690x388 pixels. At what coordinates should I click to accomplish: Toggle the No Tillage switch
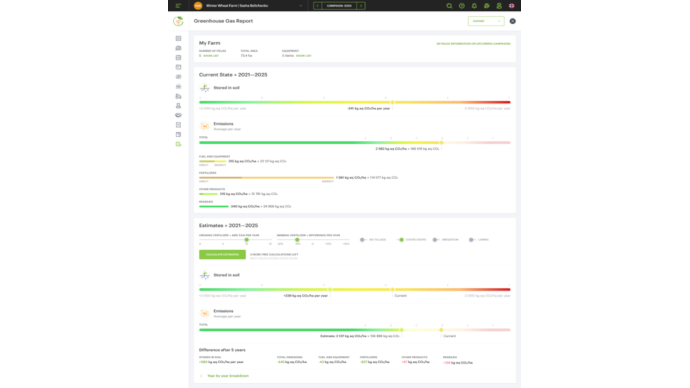363,240
